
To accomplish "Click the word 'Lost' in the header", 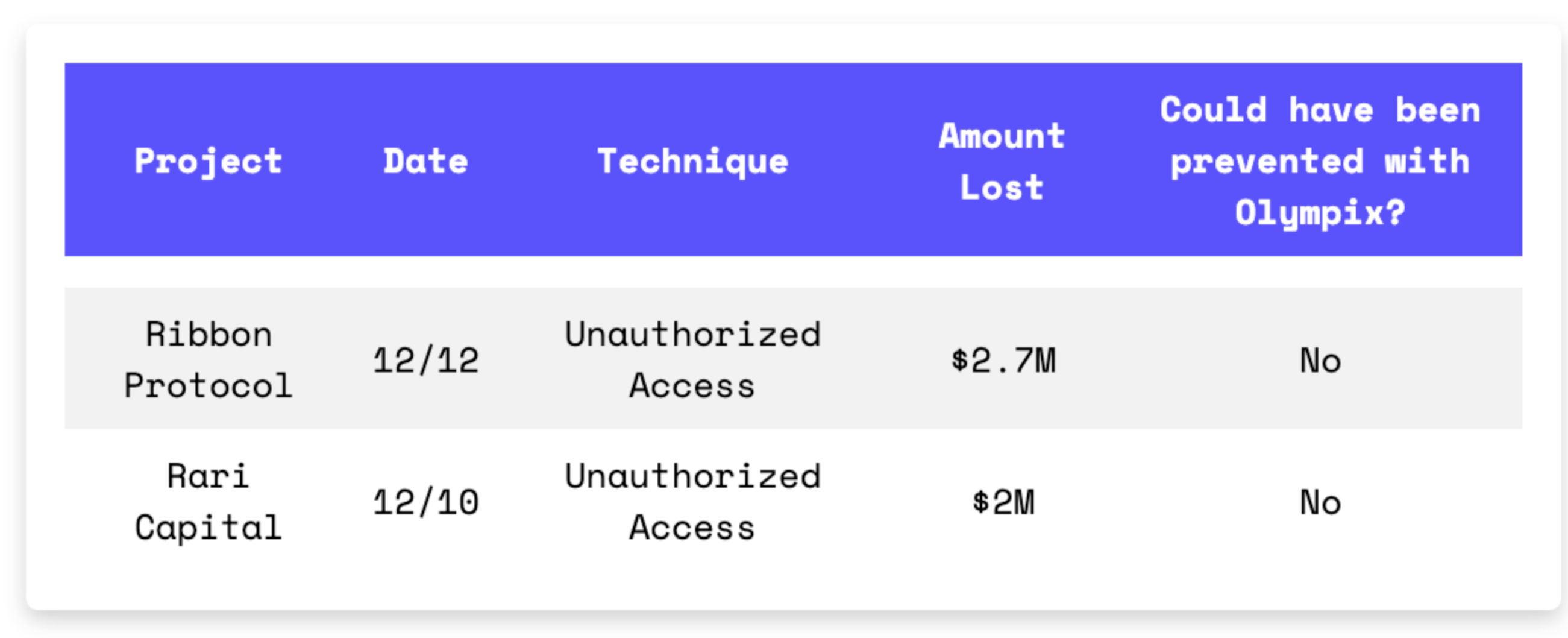I will (1002, 187).
